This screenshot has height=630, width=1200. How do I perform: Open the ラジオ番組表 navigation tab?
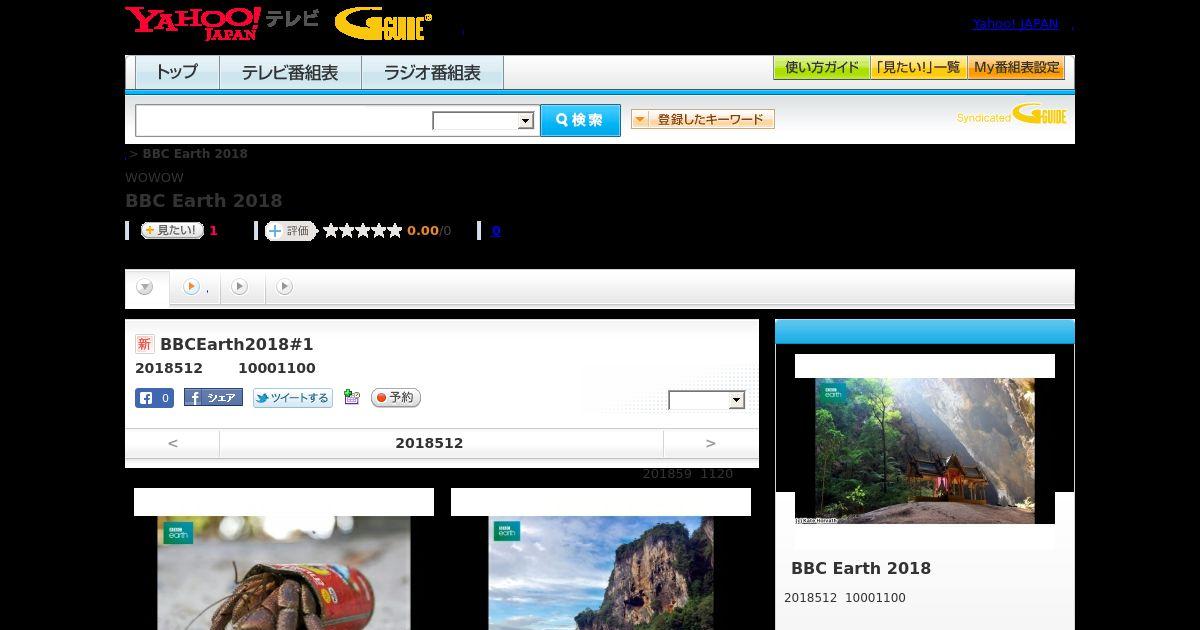tap(432, 73)
